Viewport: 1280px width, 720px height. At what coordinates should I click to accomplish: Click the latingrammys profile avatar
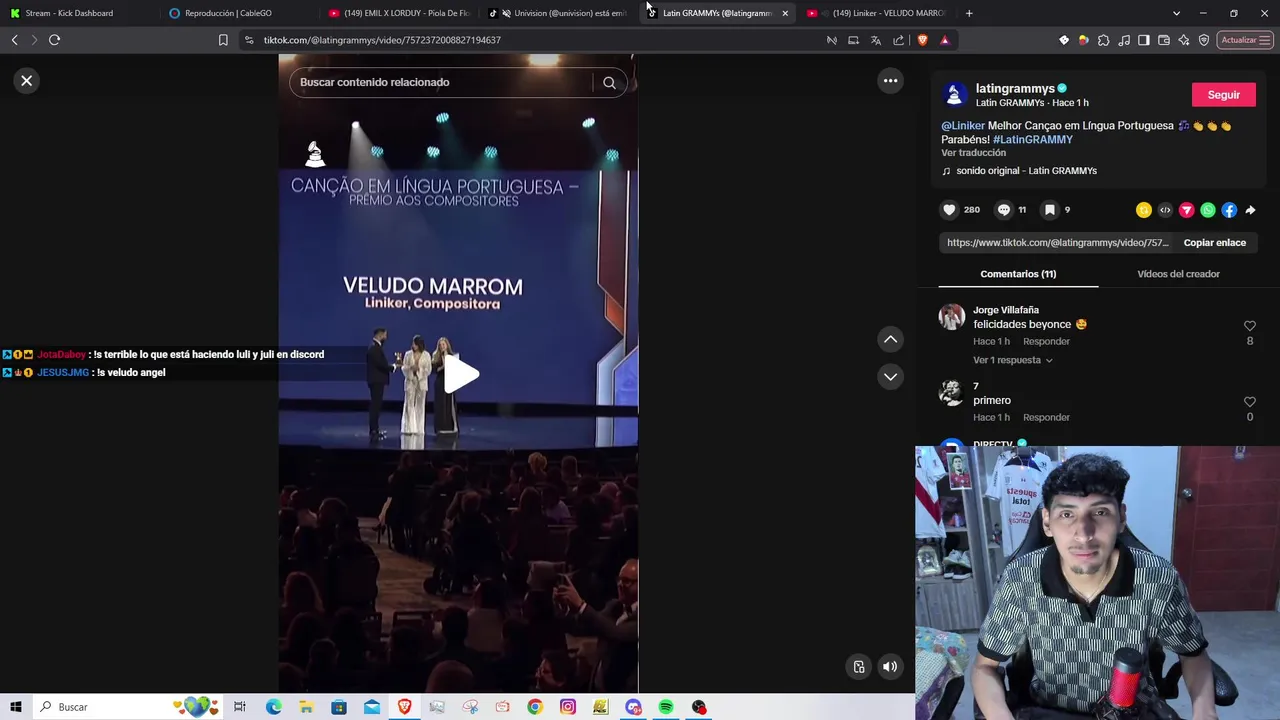(x=954, y=95)
